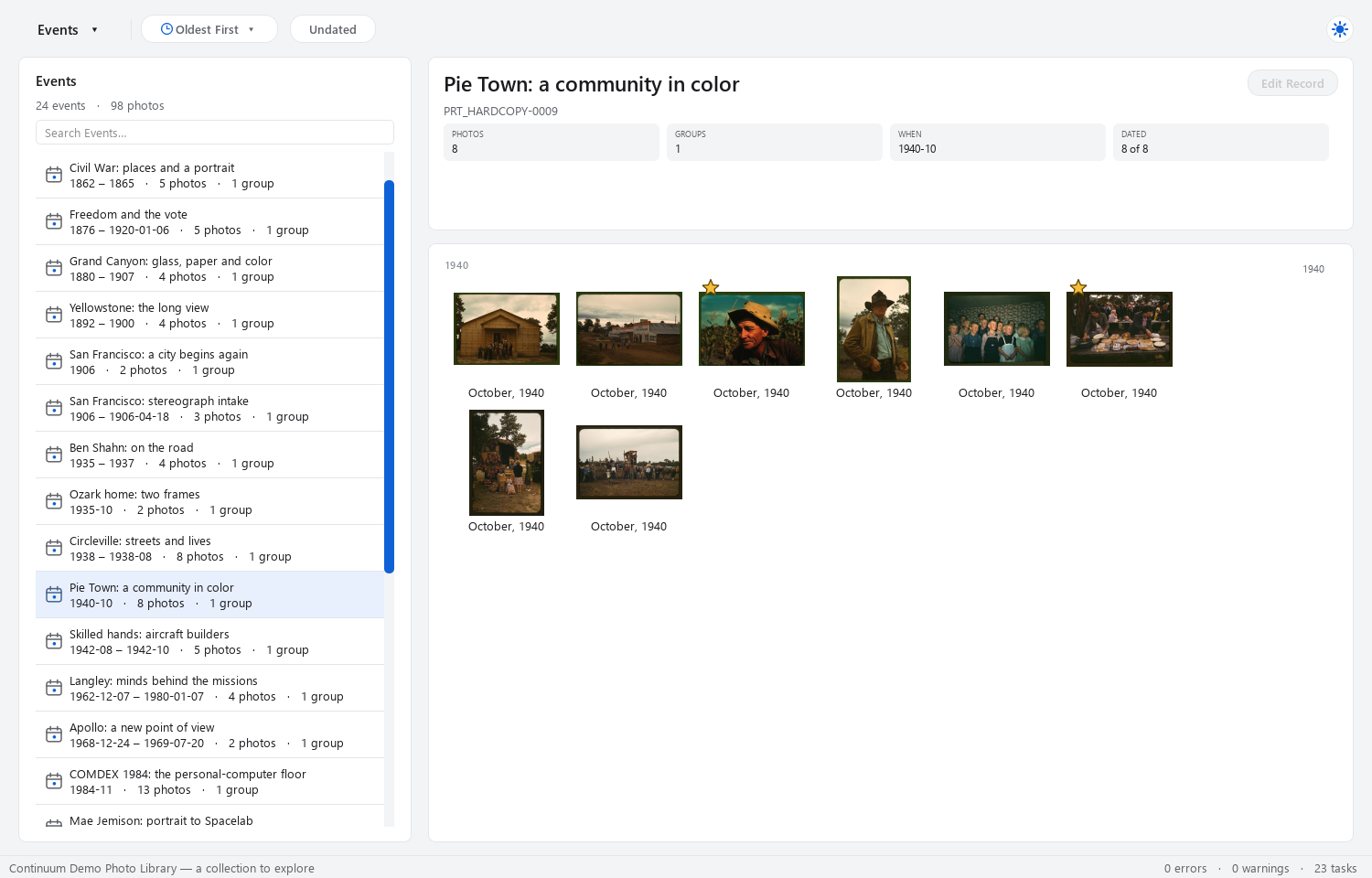
Task: Select Freedom and the vote event
Action: [x=209, y=222]
